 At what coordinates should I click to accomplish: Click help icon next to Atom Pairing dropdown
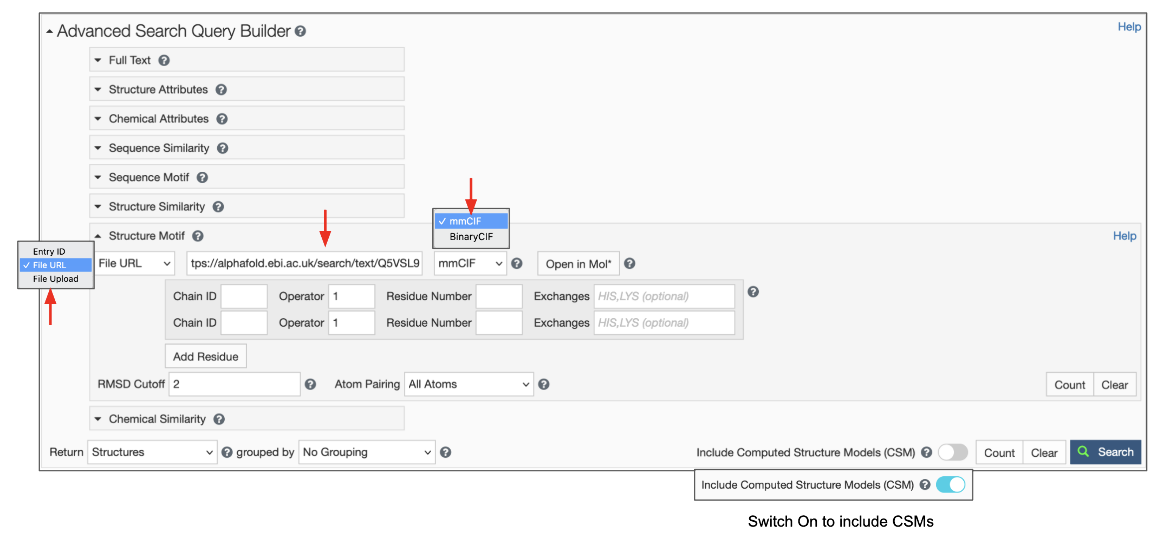[x=544, y=384]
